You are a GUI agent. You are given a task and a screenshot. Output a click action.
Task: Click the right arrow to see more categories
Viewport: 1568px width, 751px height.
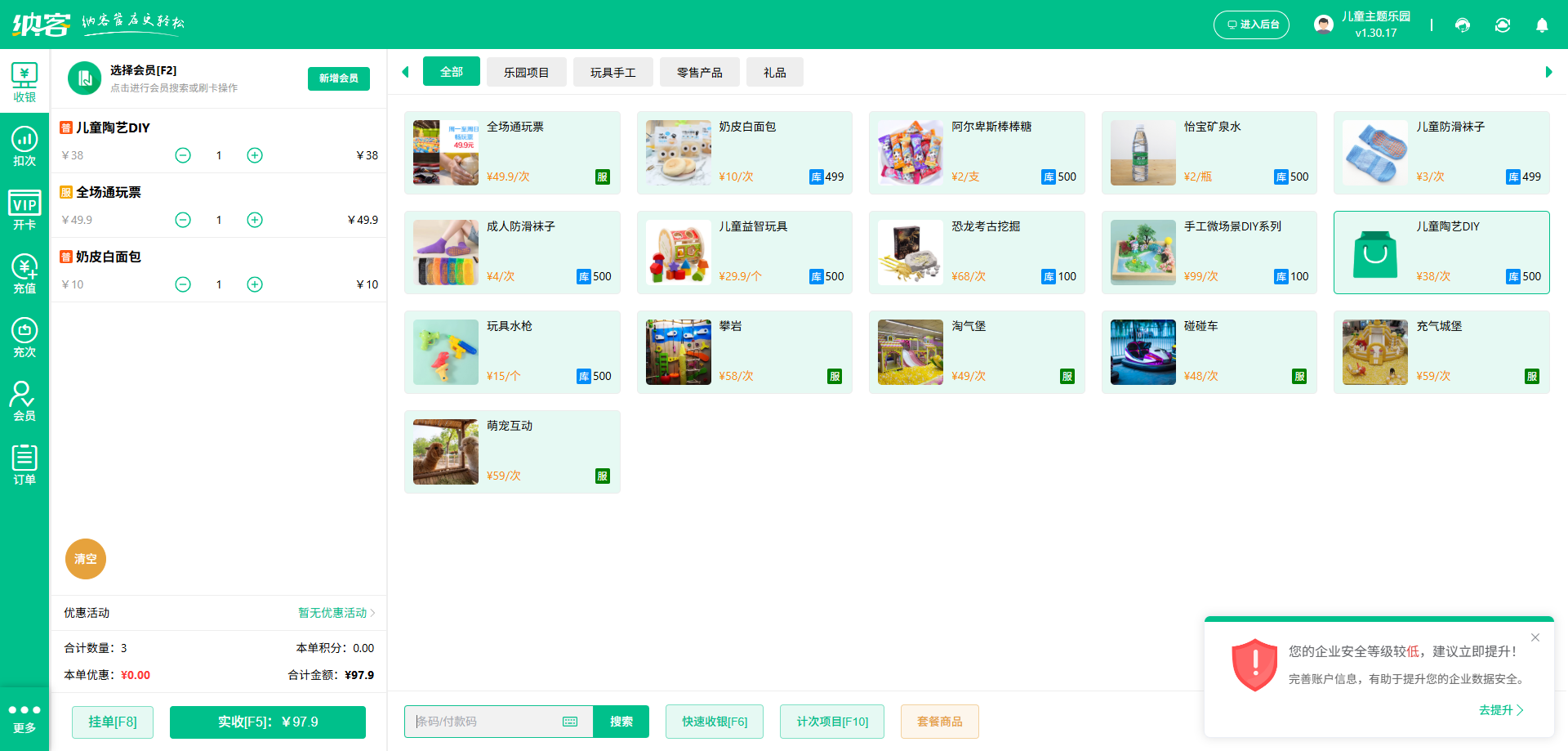click(1548, 72)
